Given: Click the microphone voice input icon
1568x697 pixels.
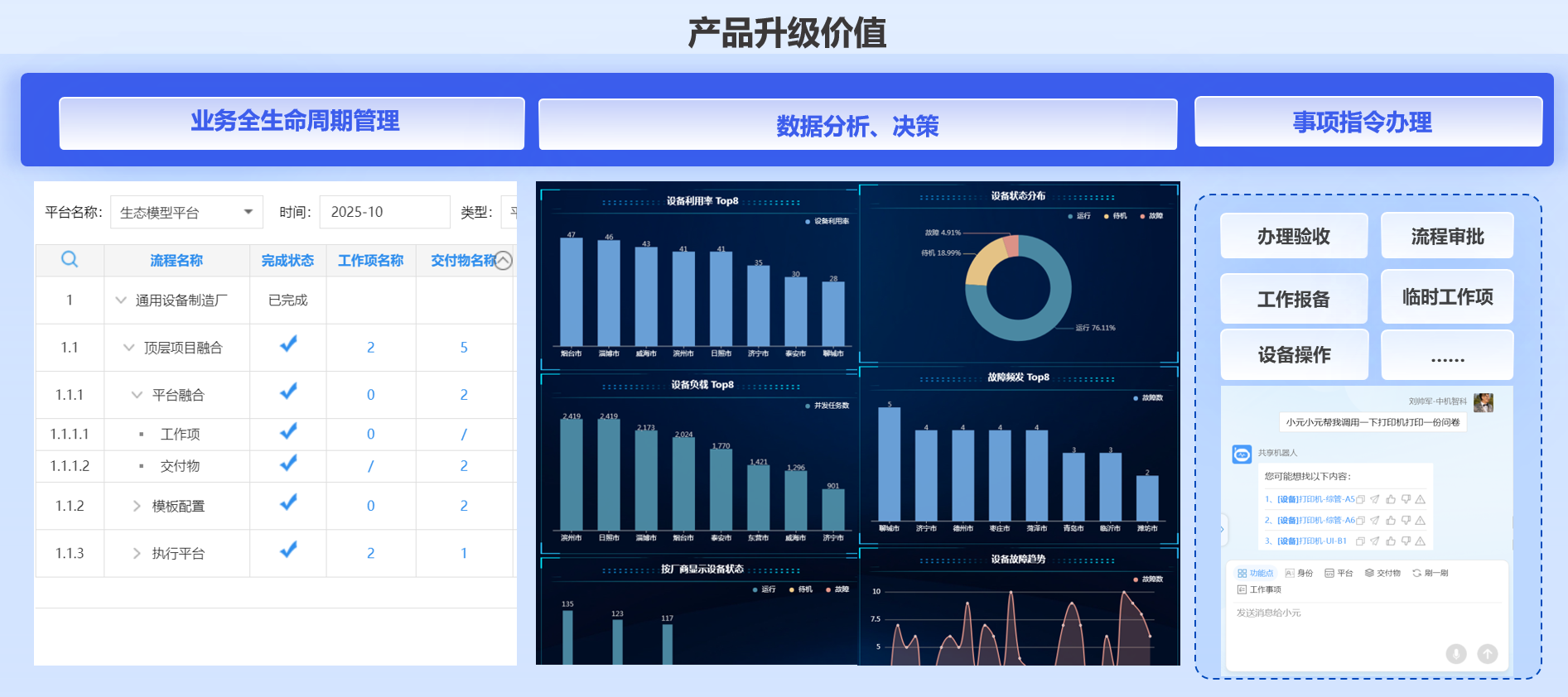Looking at the screenshot, I should (x=1455, y=654).
